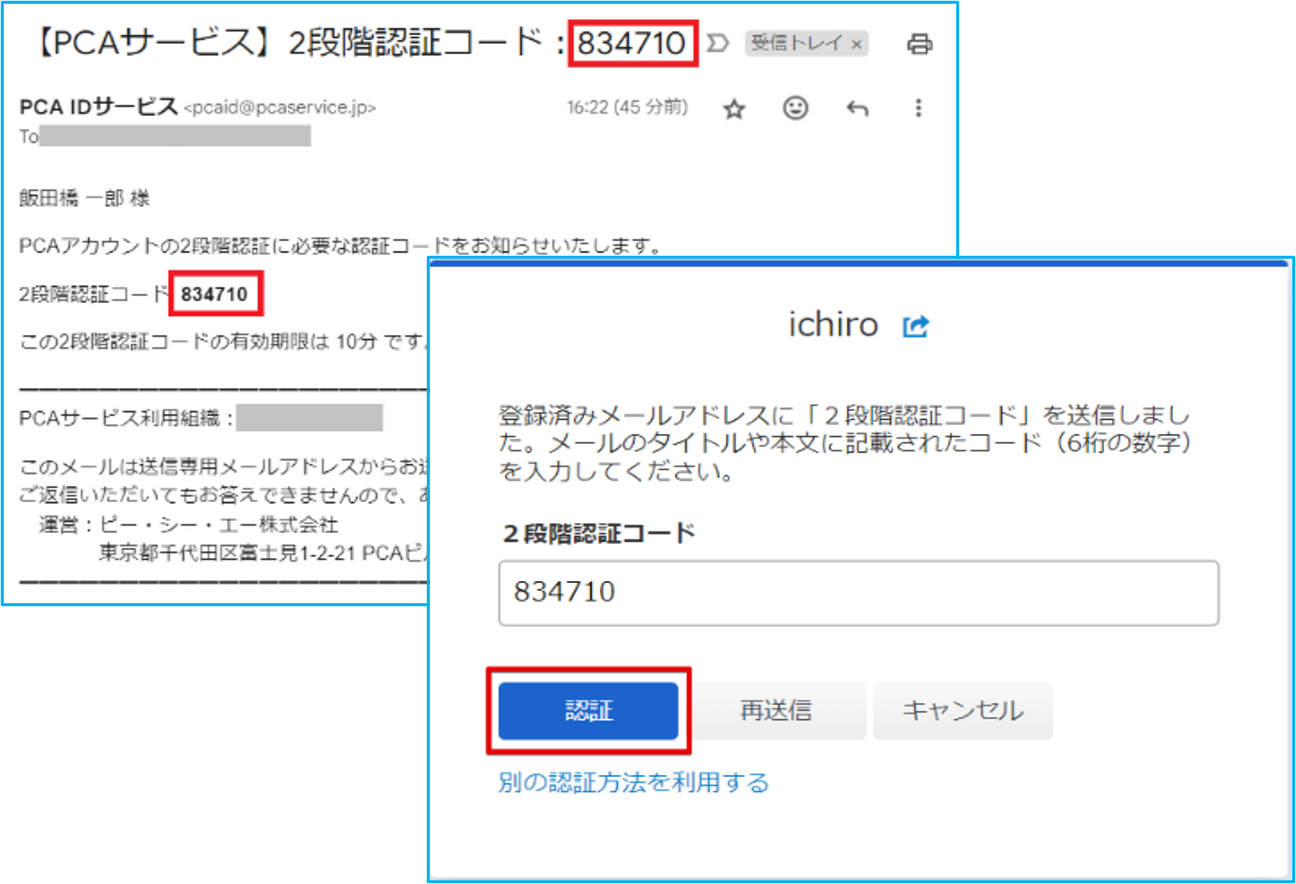The width and height of the screenshot is (1296, 884).
Task: Click the PCAサービス利用組織 line
Action: 200,418
